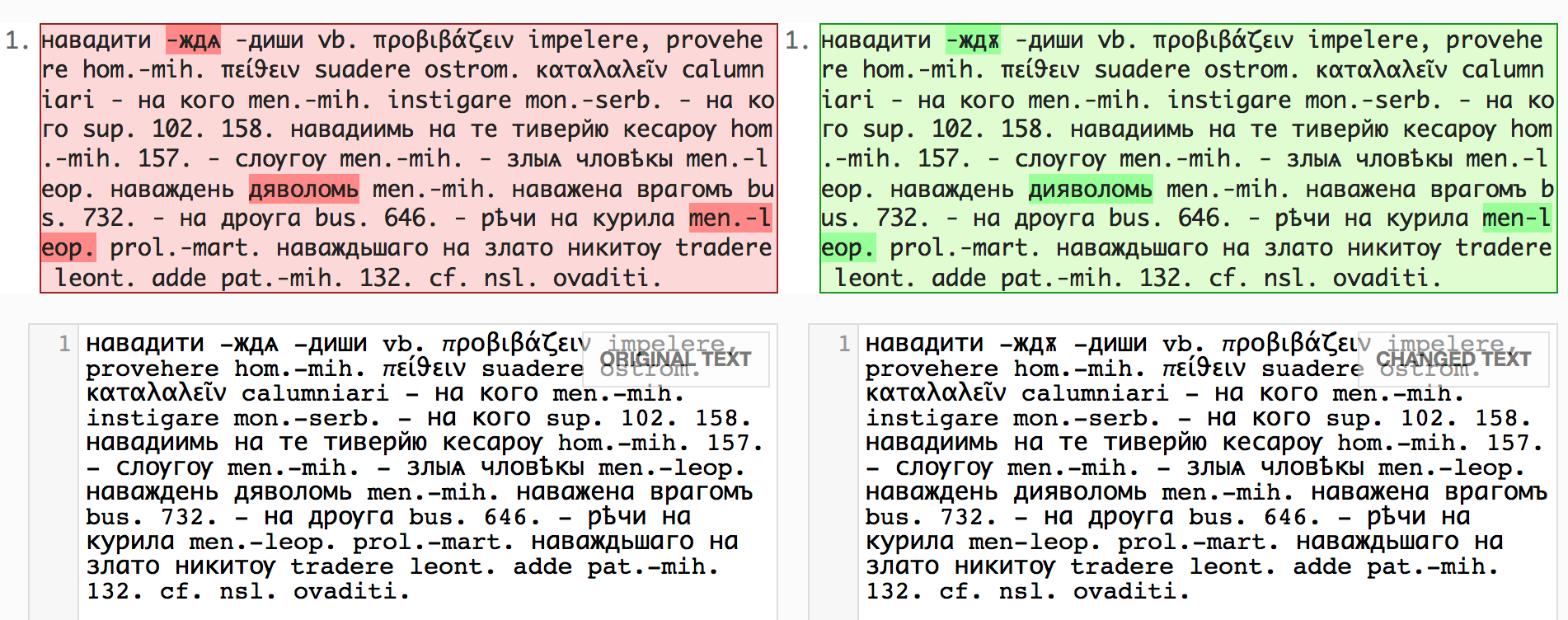Click the red highlighted "дяволомь" in left diff
The height and width of the screenshot is (620, 1568).
click(x=303, y=190)
